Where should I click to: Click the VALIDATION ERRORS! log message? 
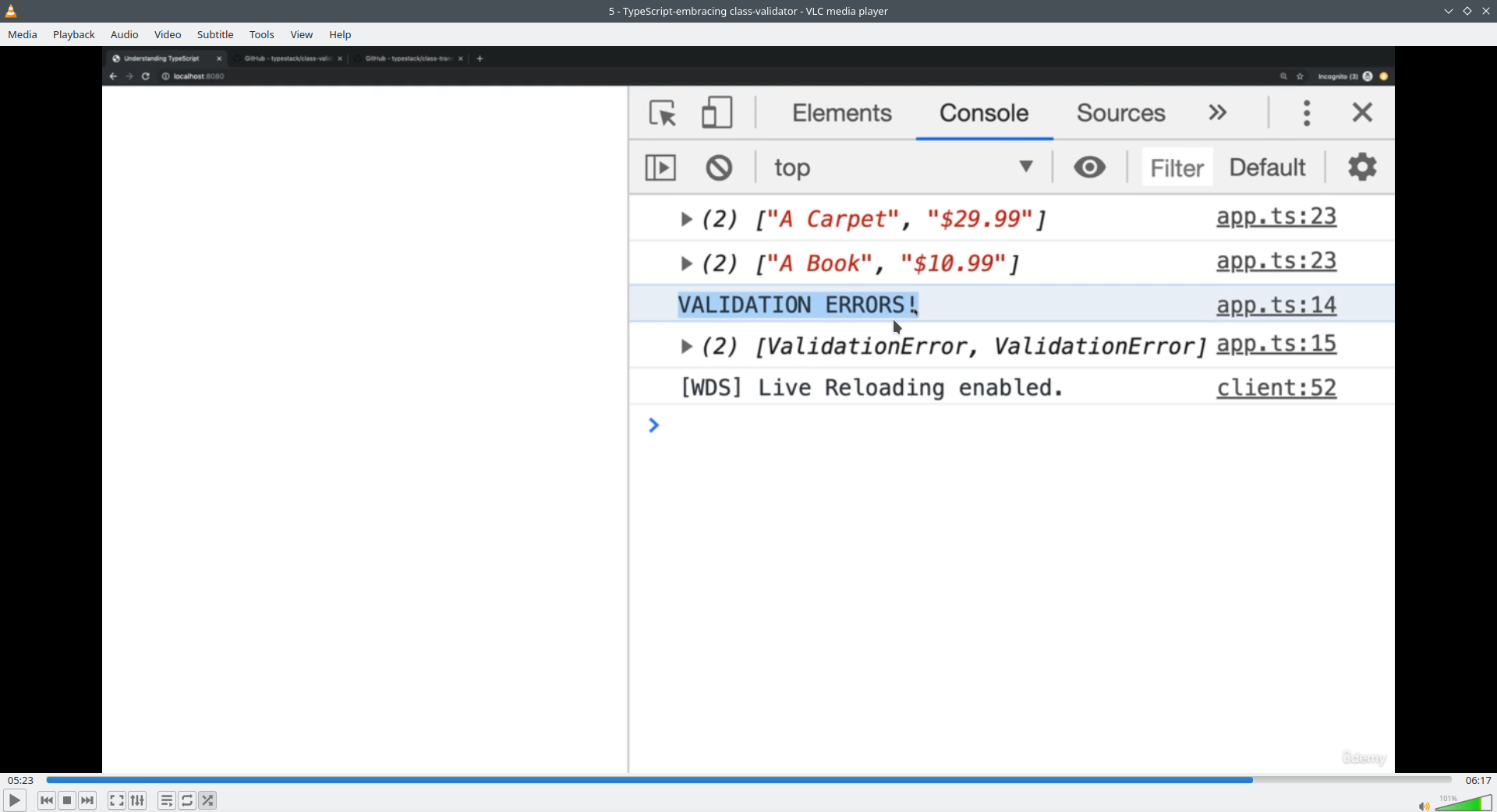coord(798,305)
